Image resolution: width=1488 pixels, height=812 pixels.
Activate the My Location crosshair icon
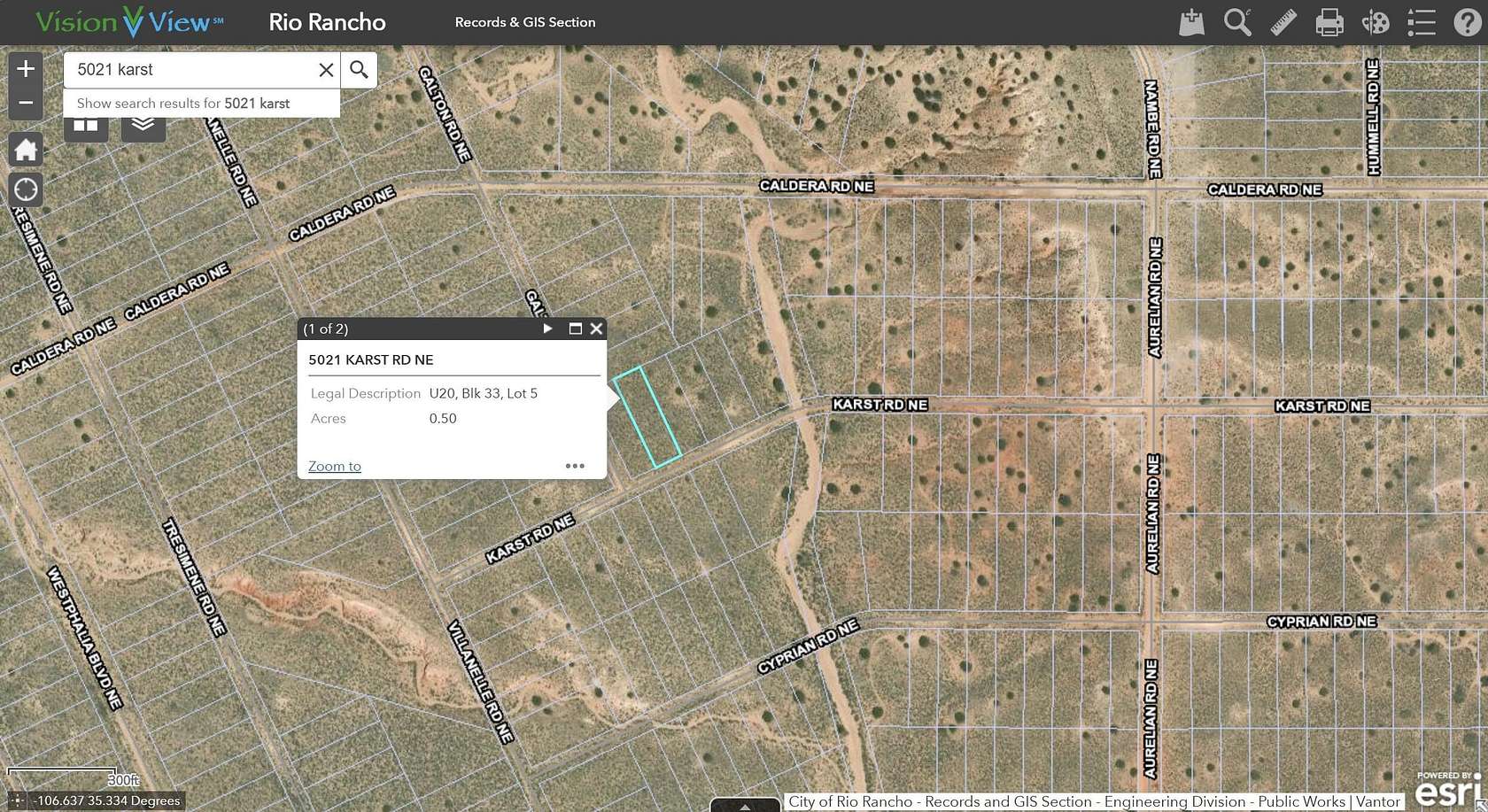[26, 189]
